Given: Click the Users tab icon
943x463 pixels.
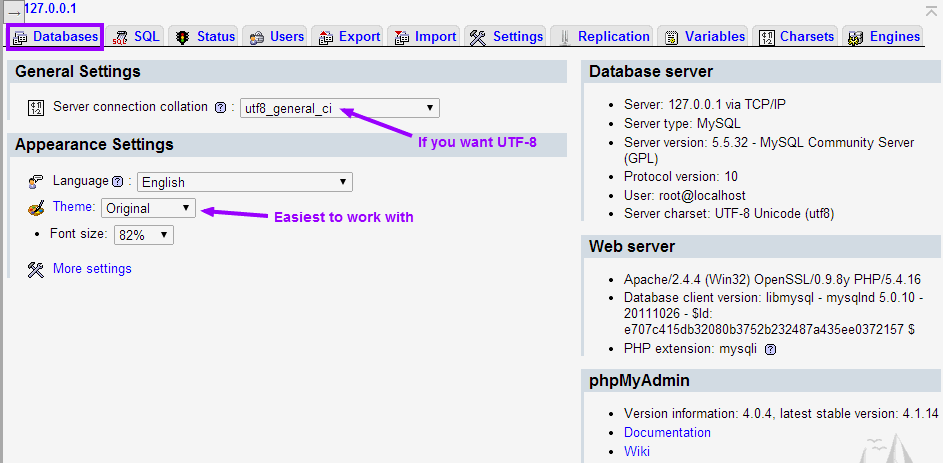Looking at the screenshot, I should (x=257, y=38).
